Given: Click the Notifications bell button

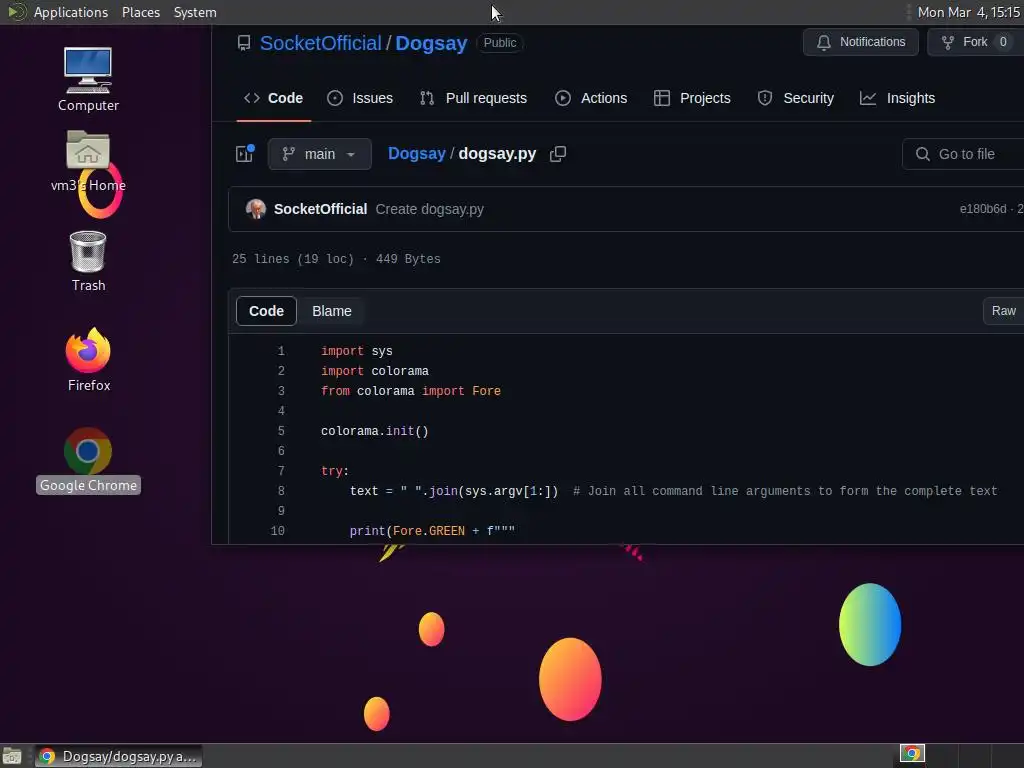Looking at the screenshot, I should [860, 42].
